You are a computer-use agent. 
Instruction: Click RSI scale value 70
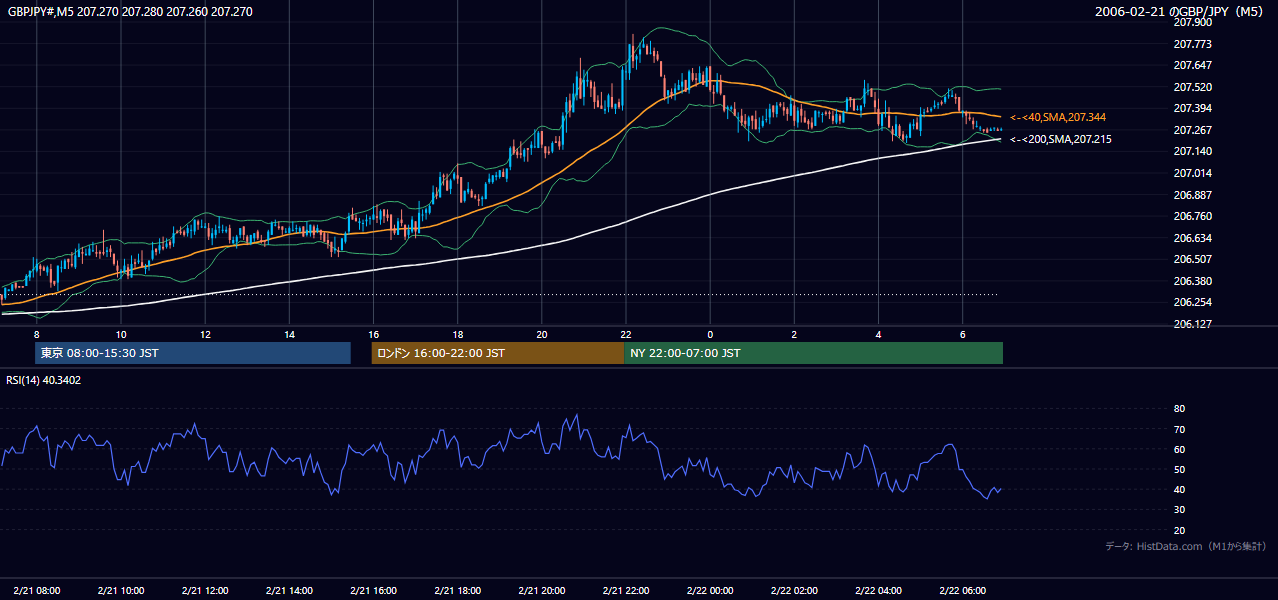pyautogui.click(x=1179, y=429)
